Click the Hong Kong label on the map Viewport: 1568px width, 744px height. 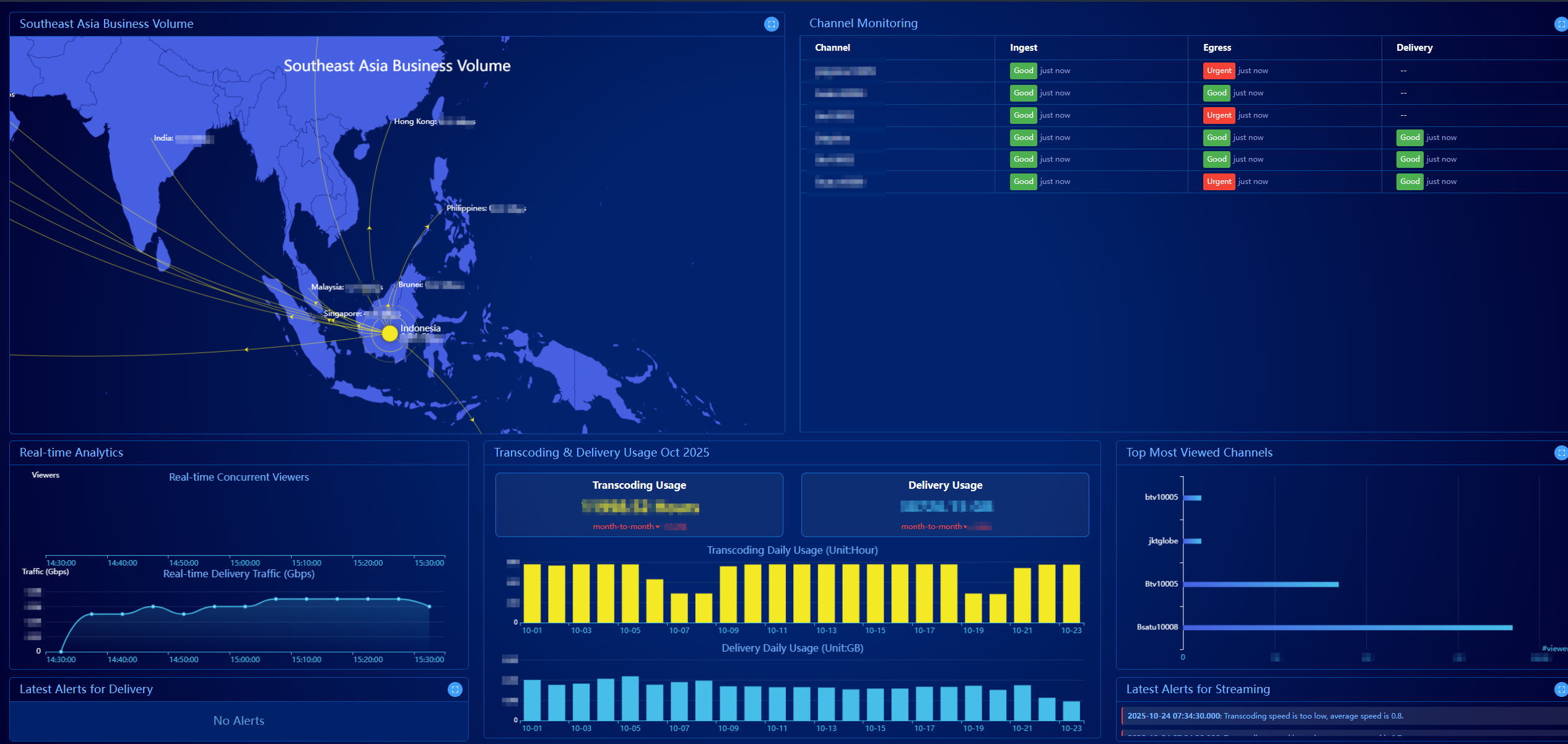point(415,121)
